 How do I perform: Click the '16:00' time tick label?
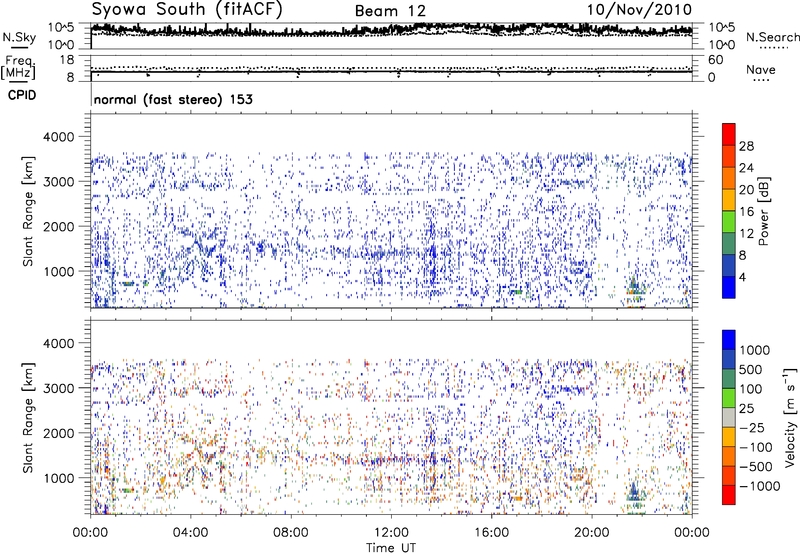[x=491, y=533]
